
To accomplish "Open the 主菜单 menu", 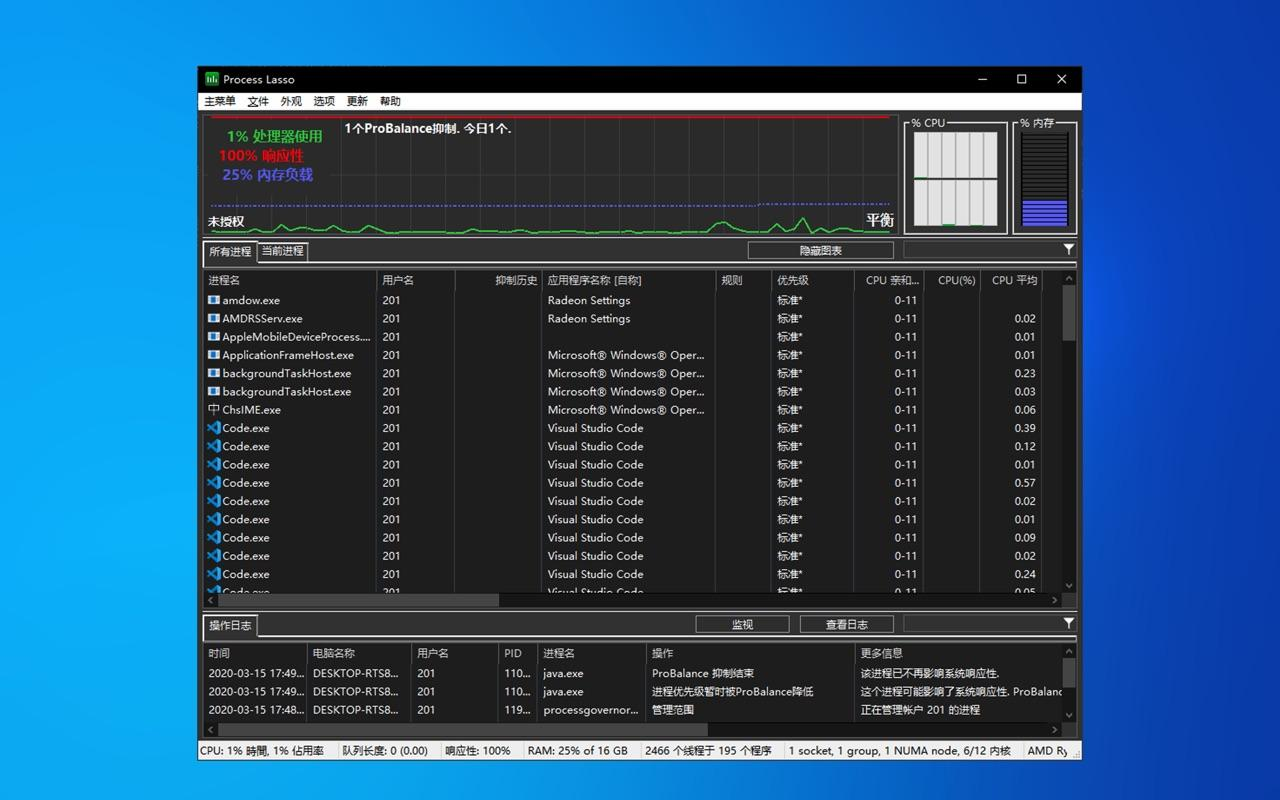I will pos(220,101).
